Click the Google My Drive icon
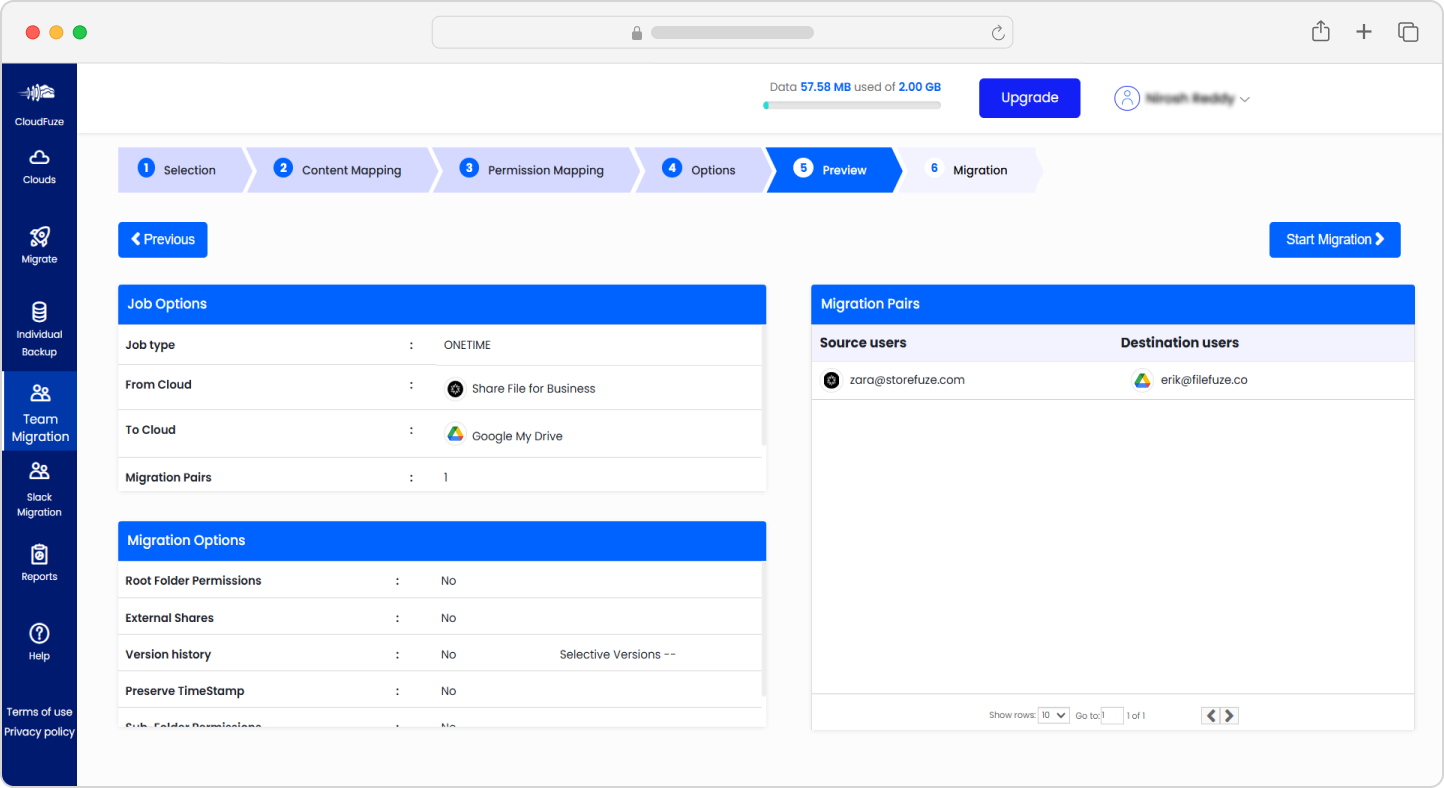The image size is (1444, 788). 455,434
